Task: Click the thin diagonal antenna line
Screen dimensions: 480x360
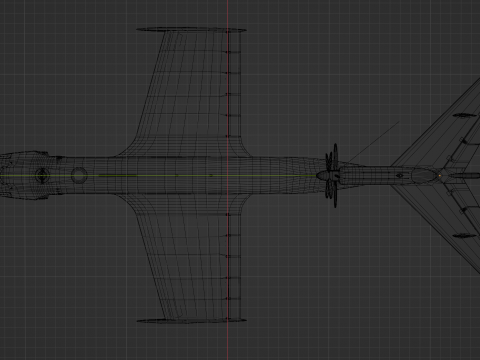Action: (x=373, y=142)
